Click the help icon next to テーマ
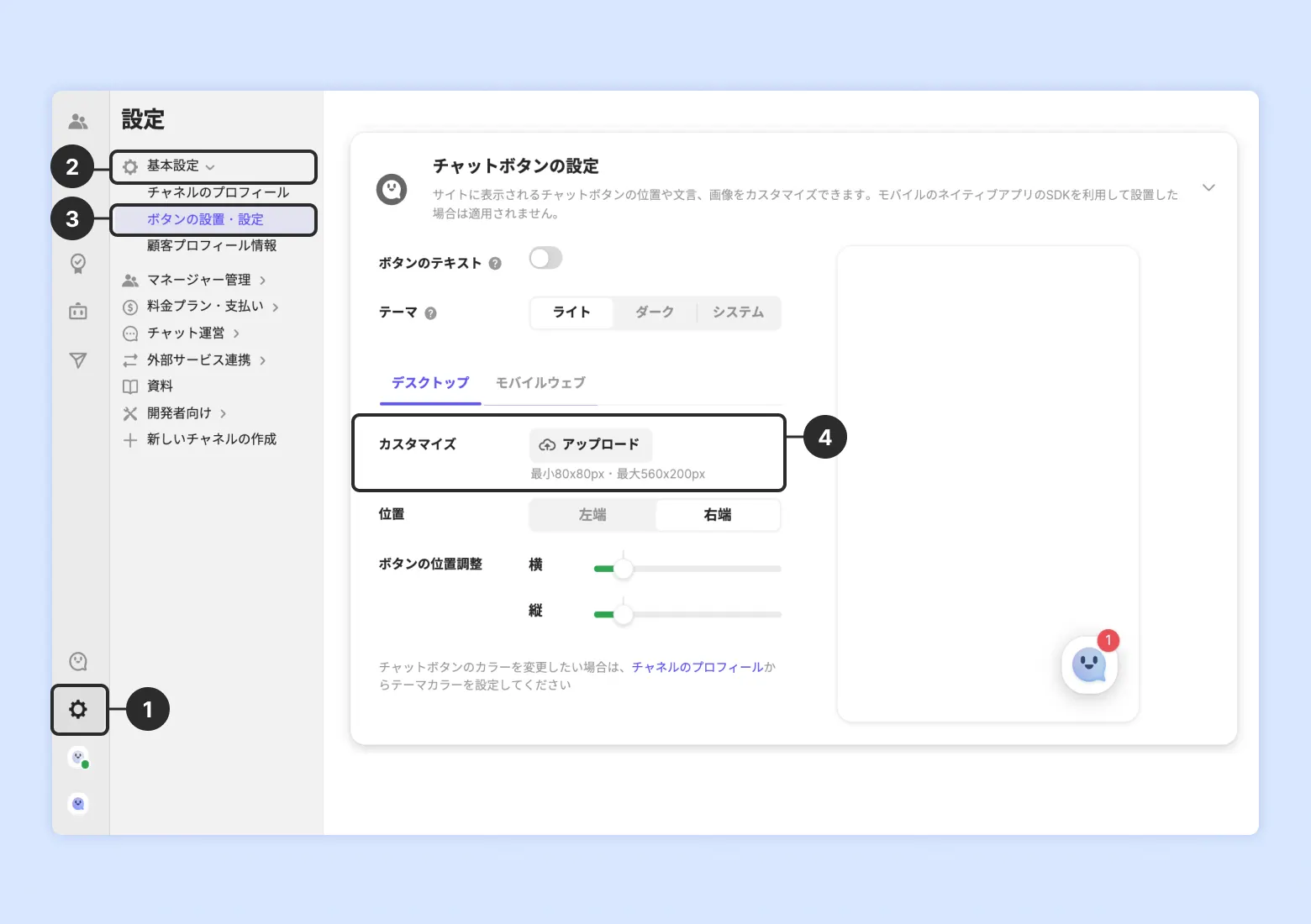 430,313
